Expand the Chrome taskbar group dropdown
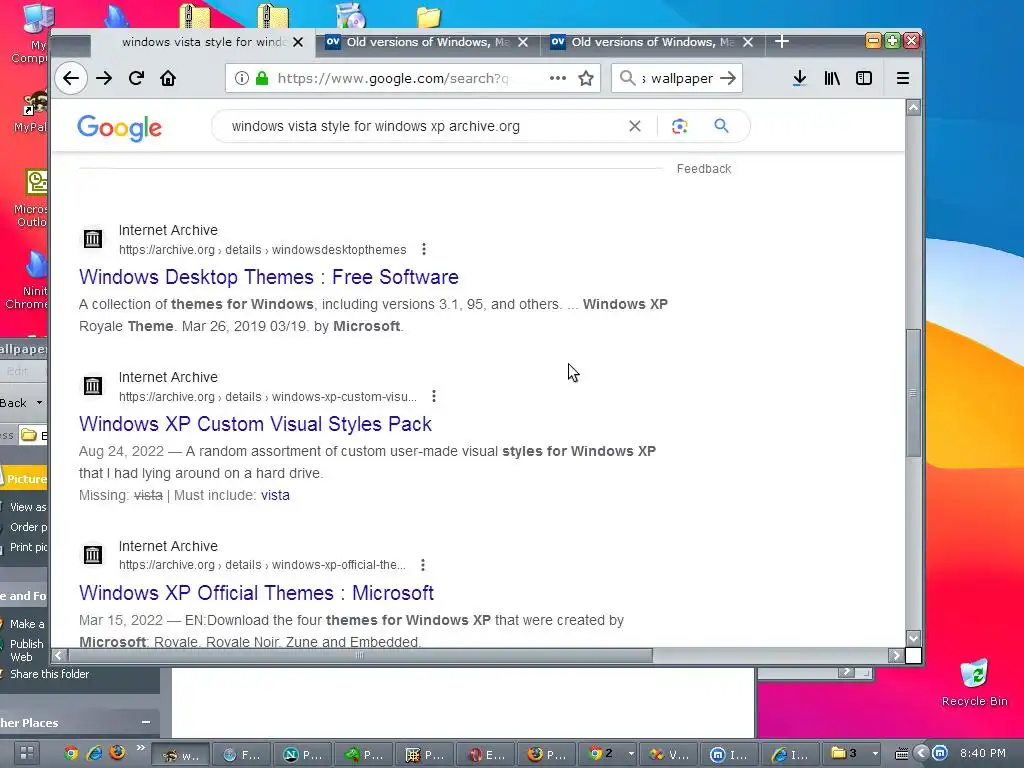The width and height of the screenshot is (1024, 768). [x=631, y=754]
